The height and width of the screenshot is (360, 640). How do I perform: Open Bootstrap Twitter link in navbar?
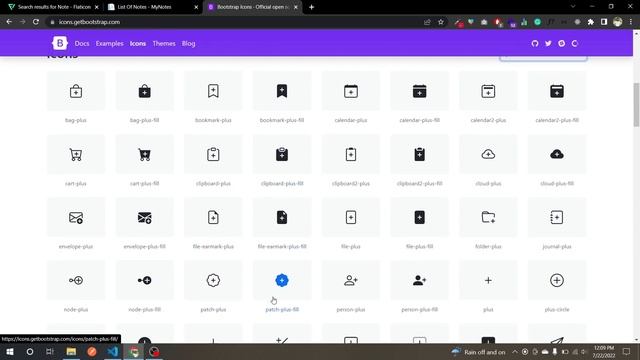(548, 43)
